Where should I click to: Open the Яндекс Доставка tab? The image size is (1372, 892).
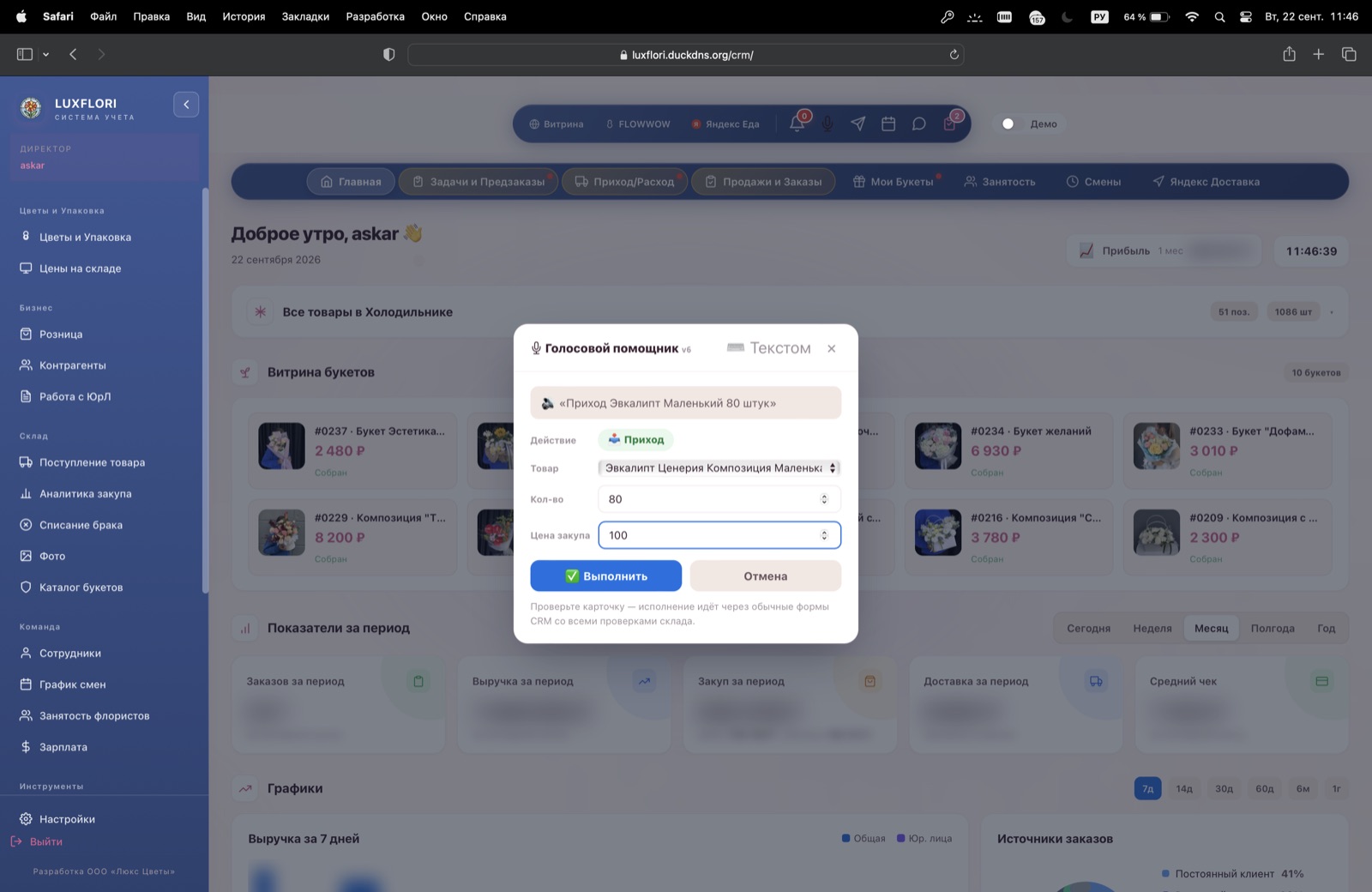click(1206, 182)
